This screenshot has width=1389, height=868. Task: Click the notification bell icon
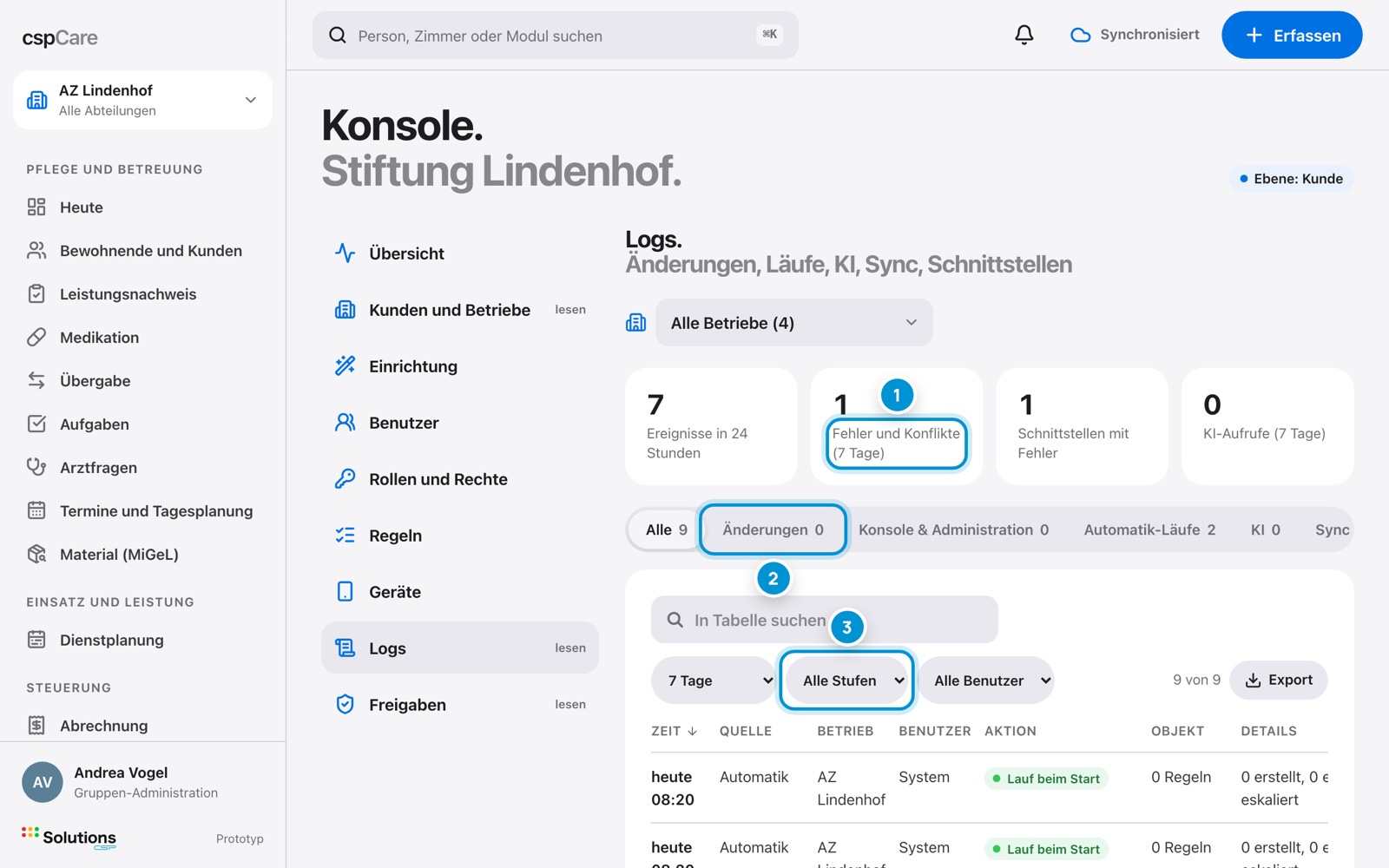[1024, 35]
